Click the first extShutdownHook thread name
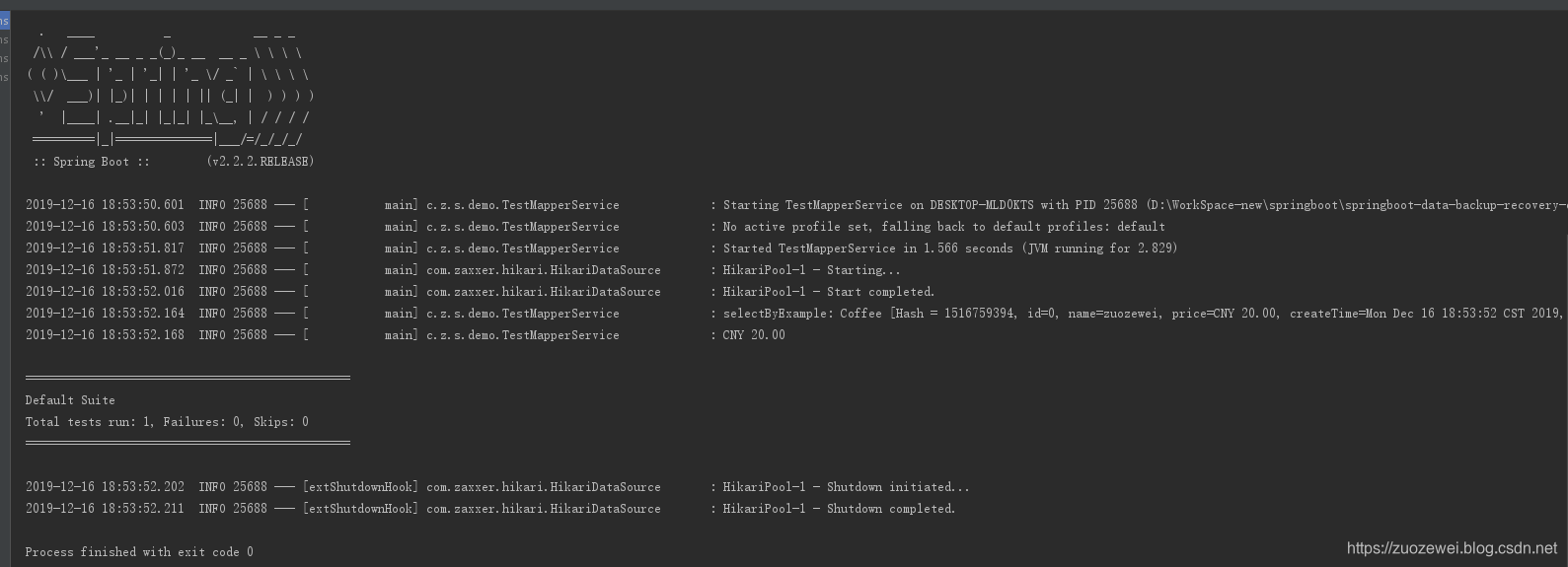1568x567 pixels. pos(360,487)
